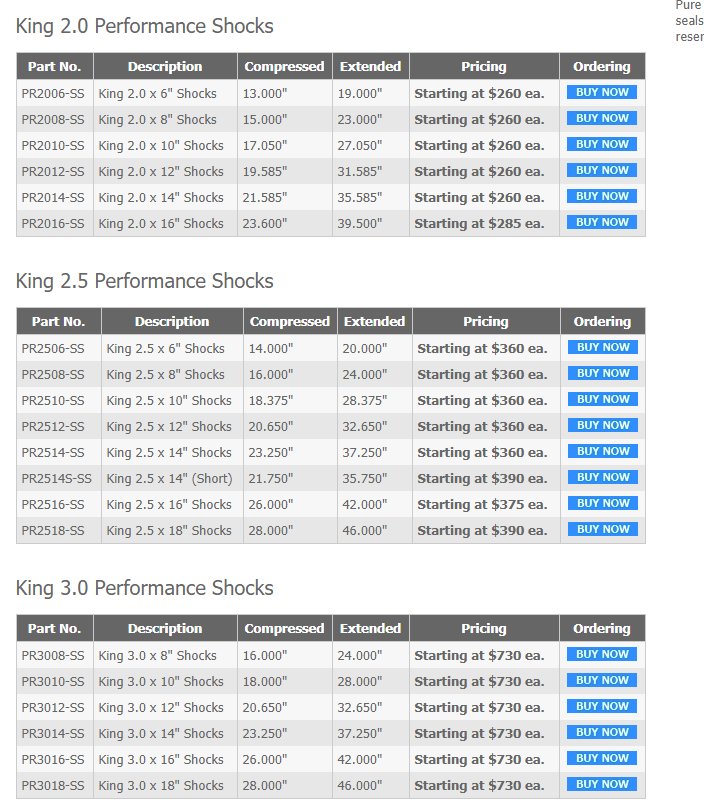704x805 pixels.
Task: Buy the PR2506-SS King 2.5 x 6" shock
Action: click(x=603, y=348)
